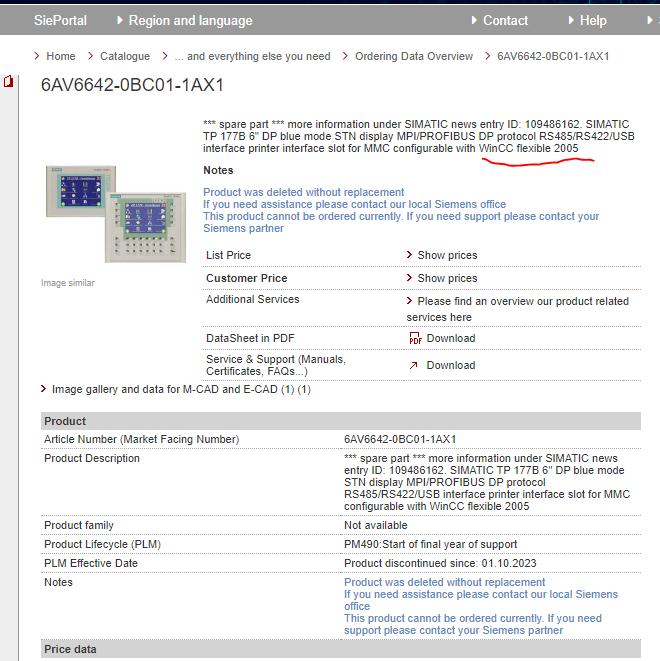The image size is (660, 661).
Task: Open product related services overview link
Action: (x=518, y=309)
